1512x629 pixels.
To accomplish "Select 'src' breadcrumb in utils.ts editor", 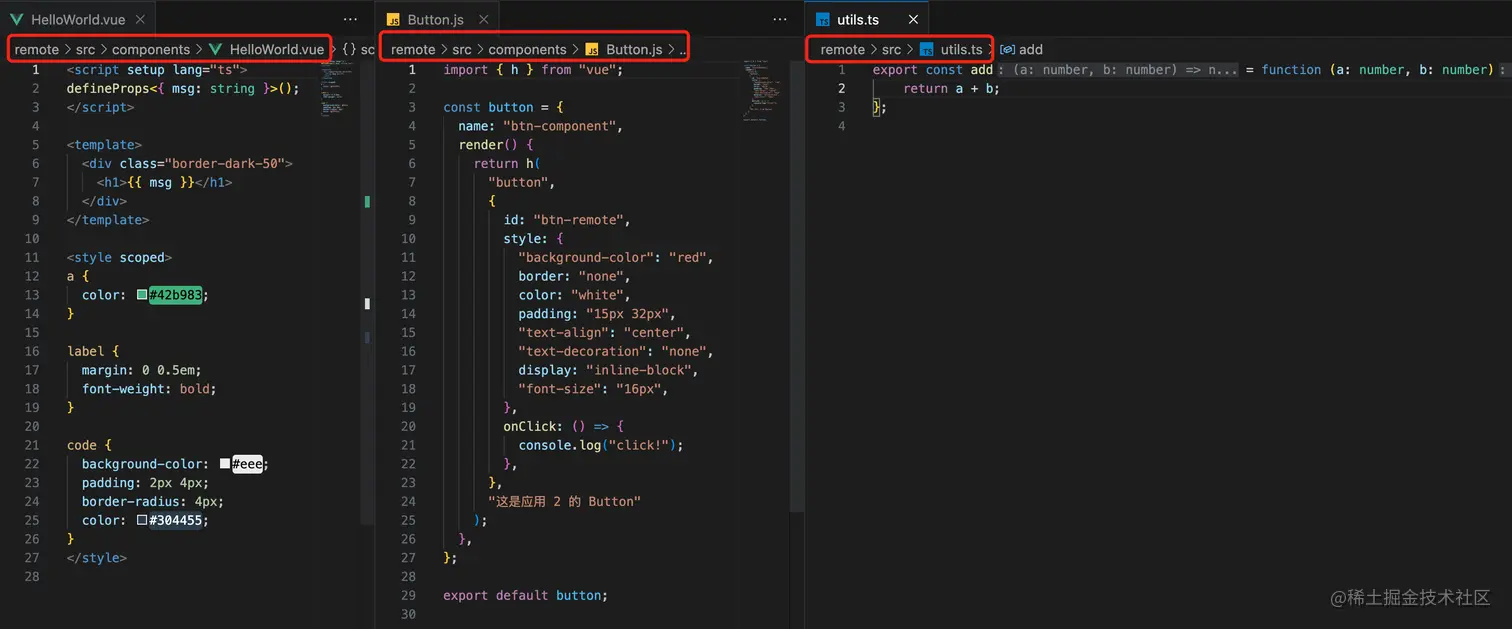I will 892,49.
